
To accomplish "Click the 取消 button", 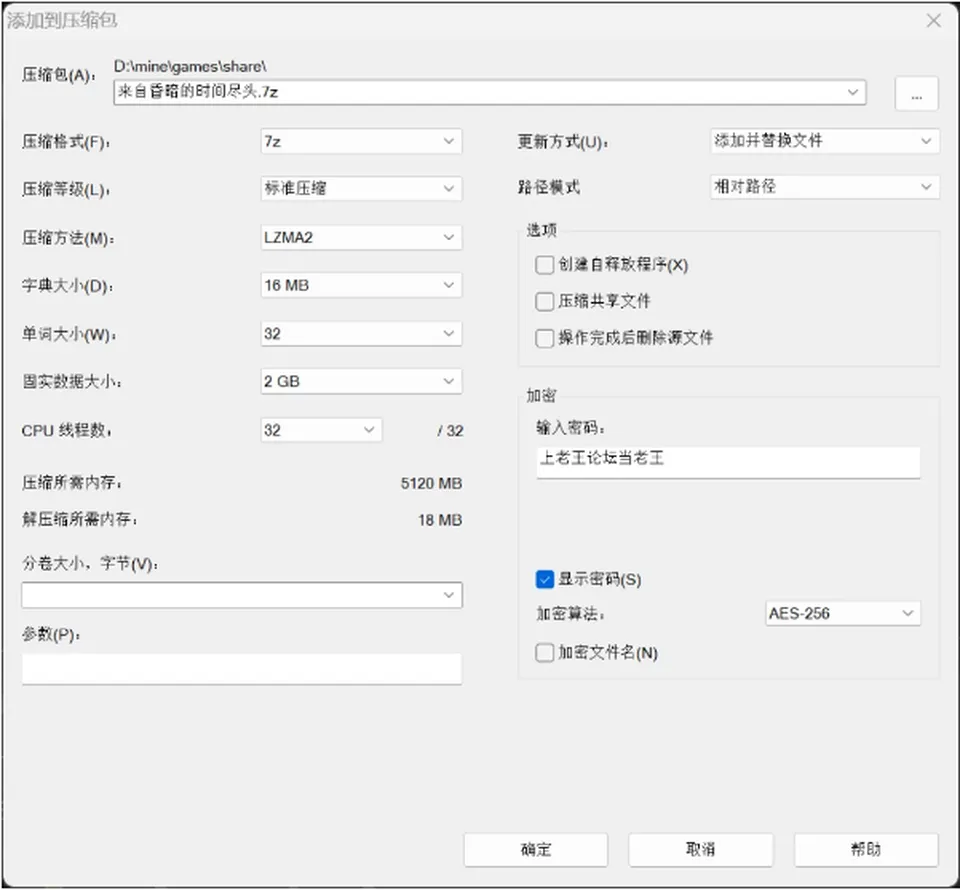I will click(700, 850).
